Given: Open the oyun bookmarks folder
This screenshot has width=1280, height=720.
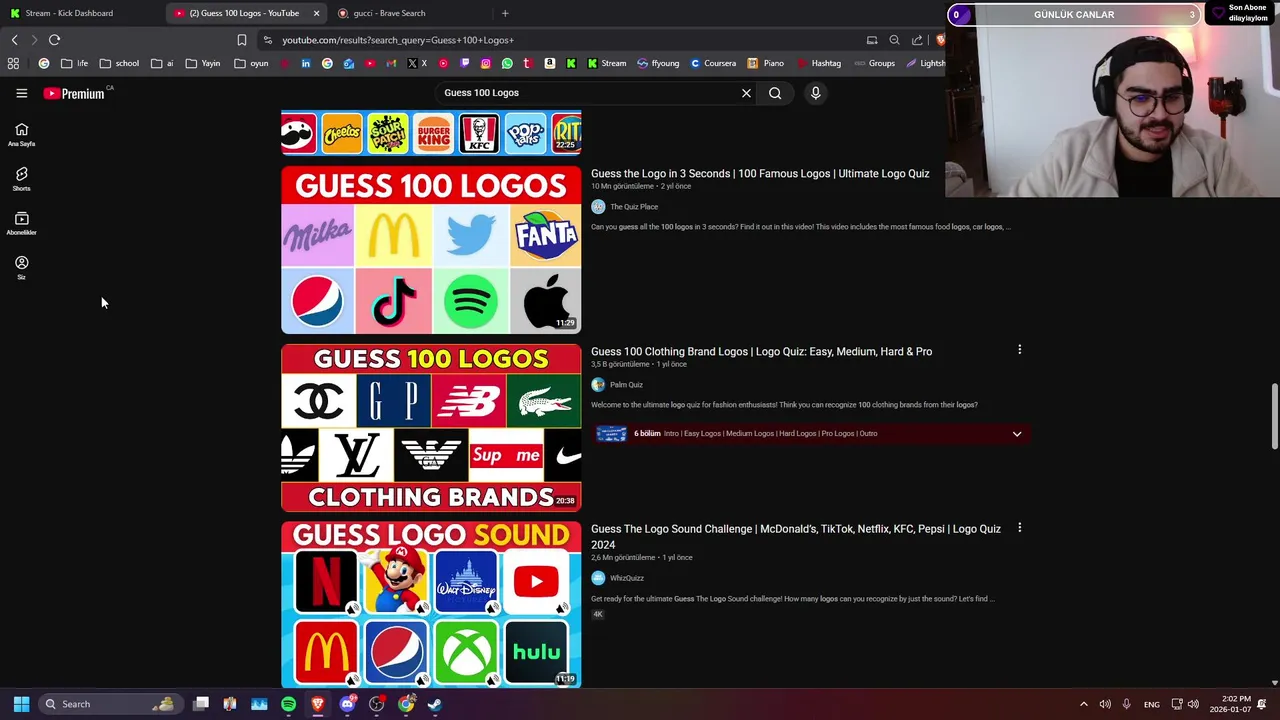Looking at the screenshot, I should [x=252, y=63].
